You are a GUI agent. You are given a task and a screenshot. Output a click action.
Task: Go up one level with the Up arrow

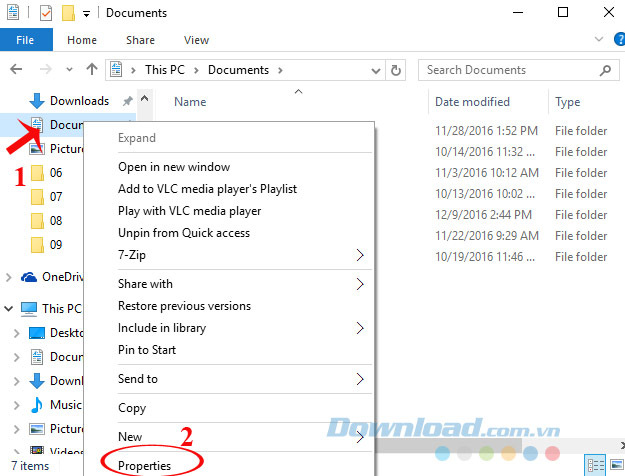coord(92,69)
